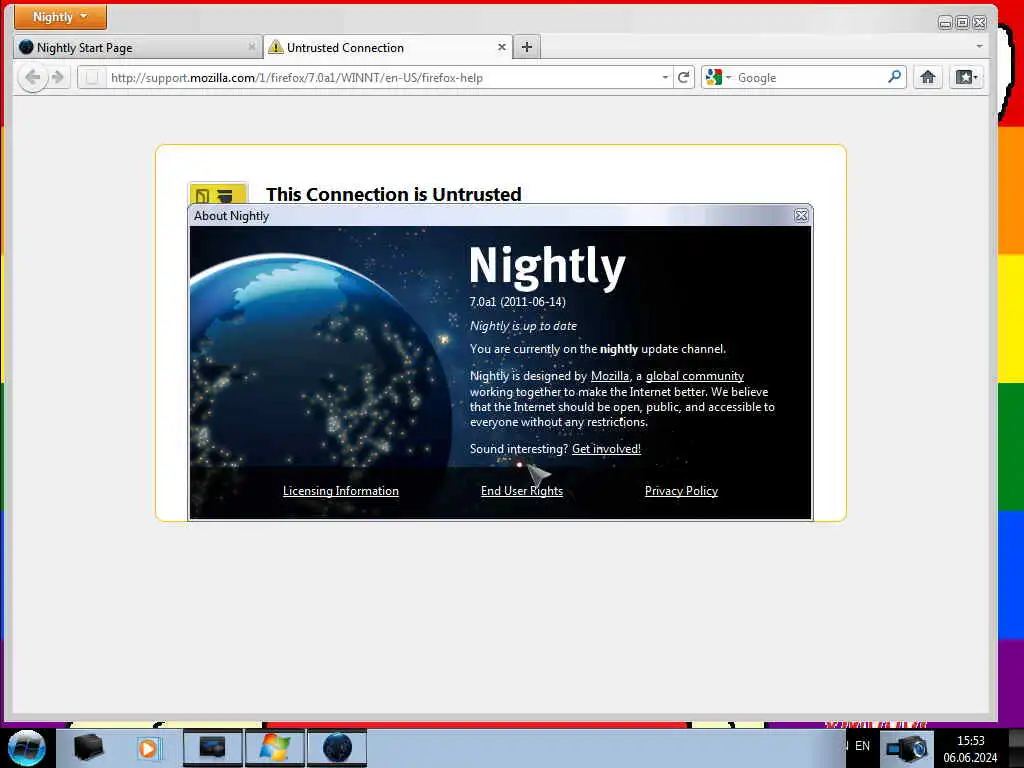Open the list all tabs dropdown
Screen dimensions: 1024x768
click(x=979, y=46)
